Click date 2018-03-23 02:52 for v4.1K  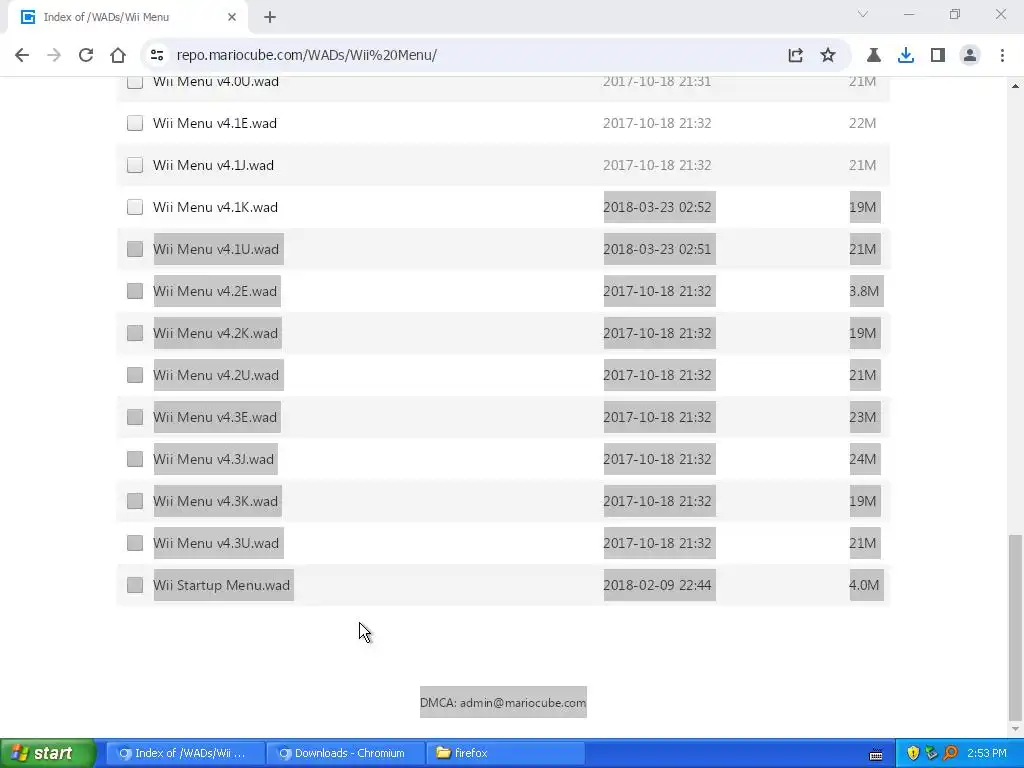pos(659,207)
